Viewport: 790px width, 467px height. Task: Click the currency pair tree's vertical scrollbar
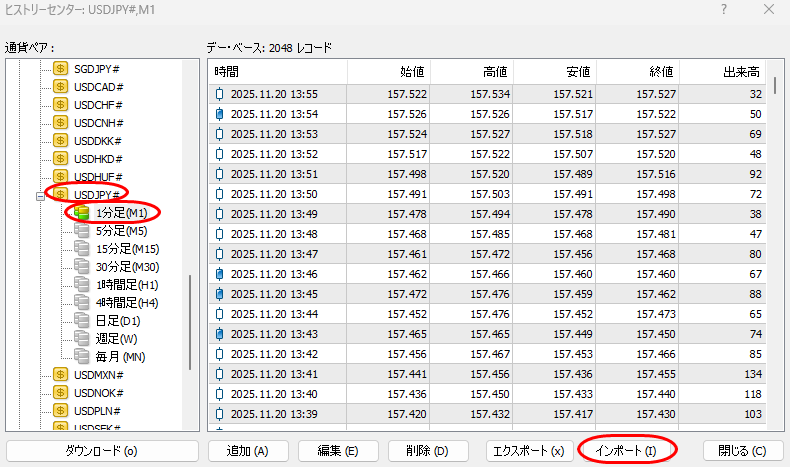(188, 320)
